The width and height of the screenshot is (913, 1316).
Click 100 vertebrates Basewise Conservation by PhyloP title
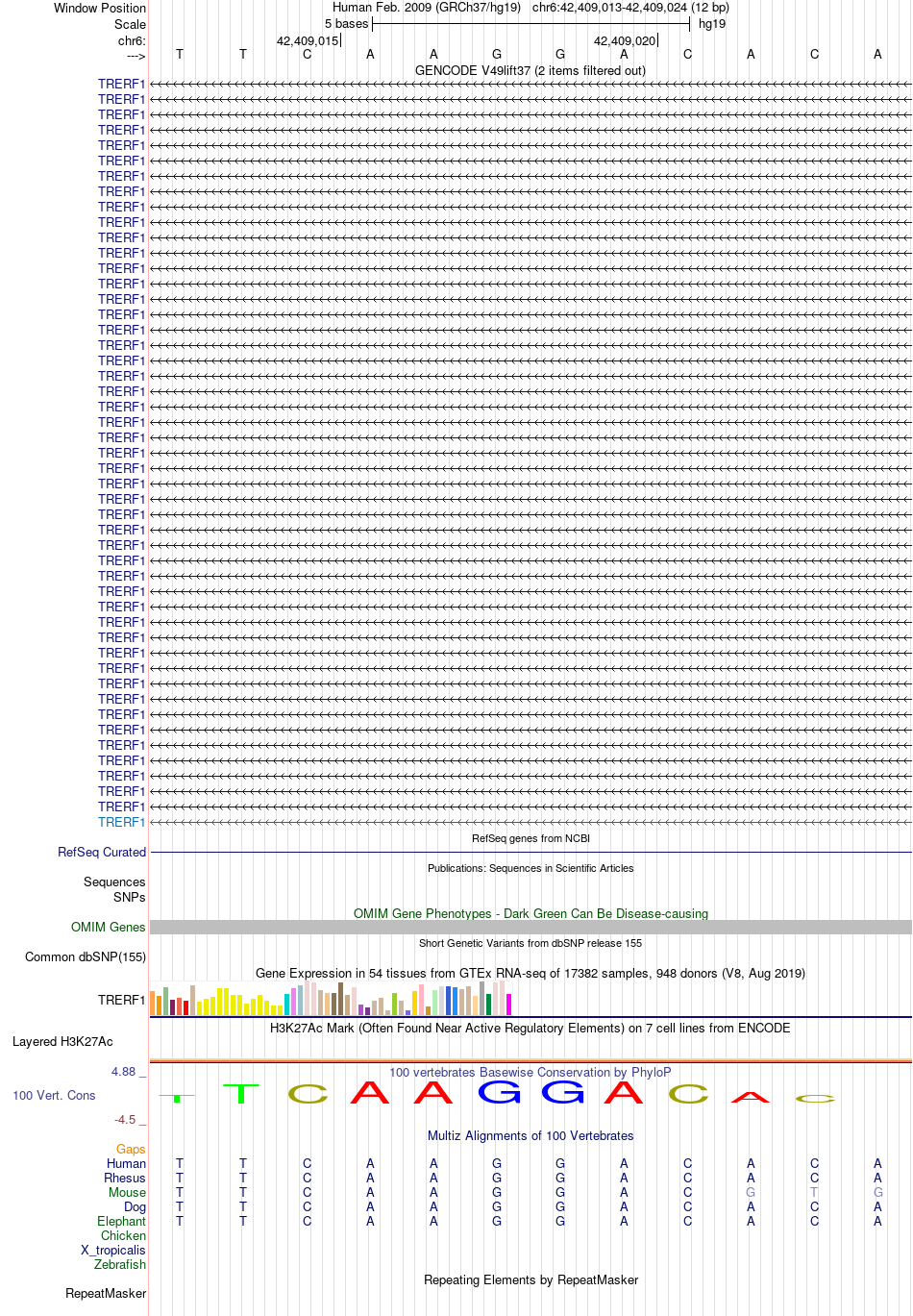click(x=531, y=1073)
